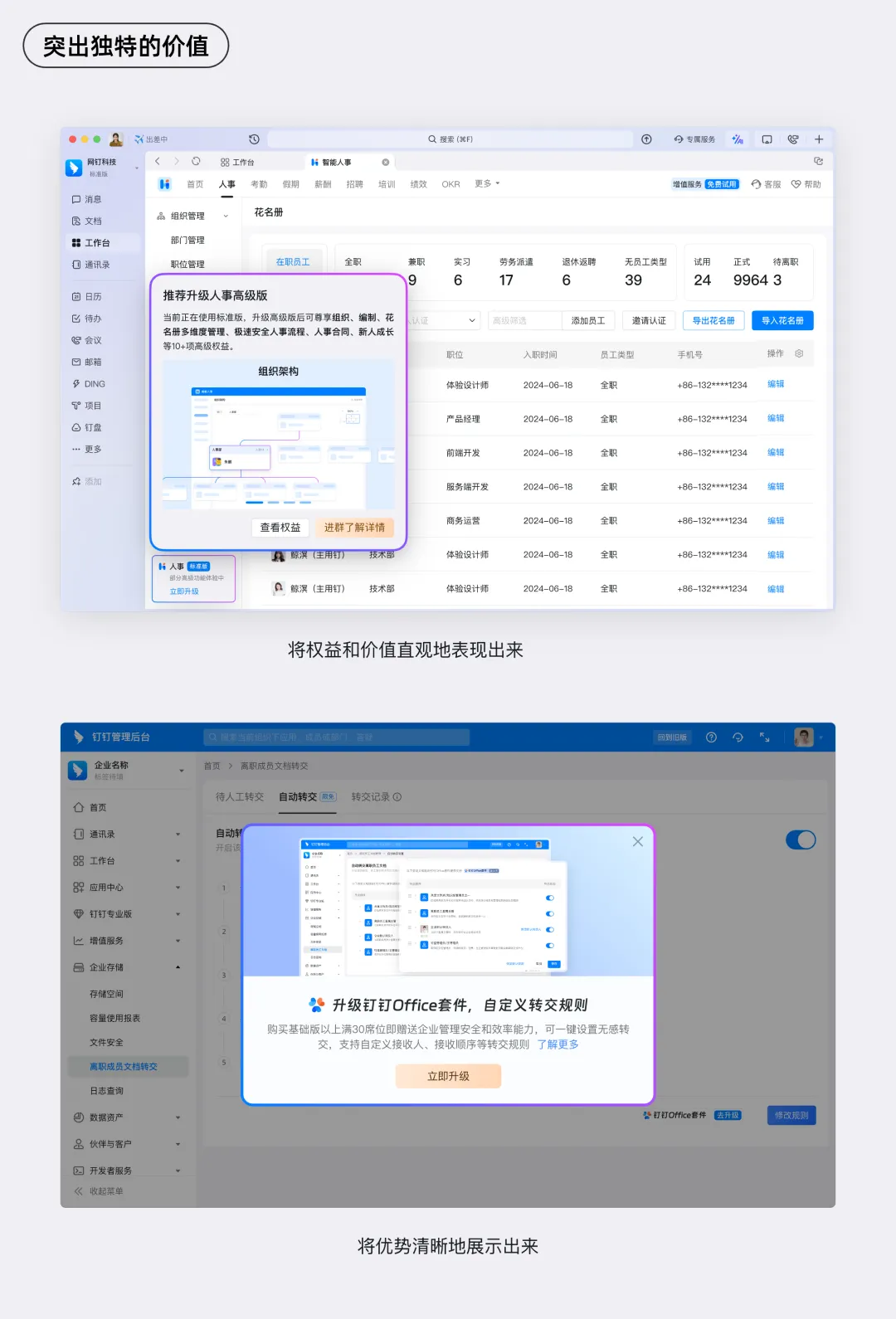
Task: Click 立即升级 link under 人事 标准版
Action: (184, 591)
